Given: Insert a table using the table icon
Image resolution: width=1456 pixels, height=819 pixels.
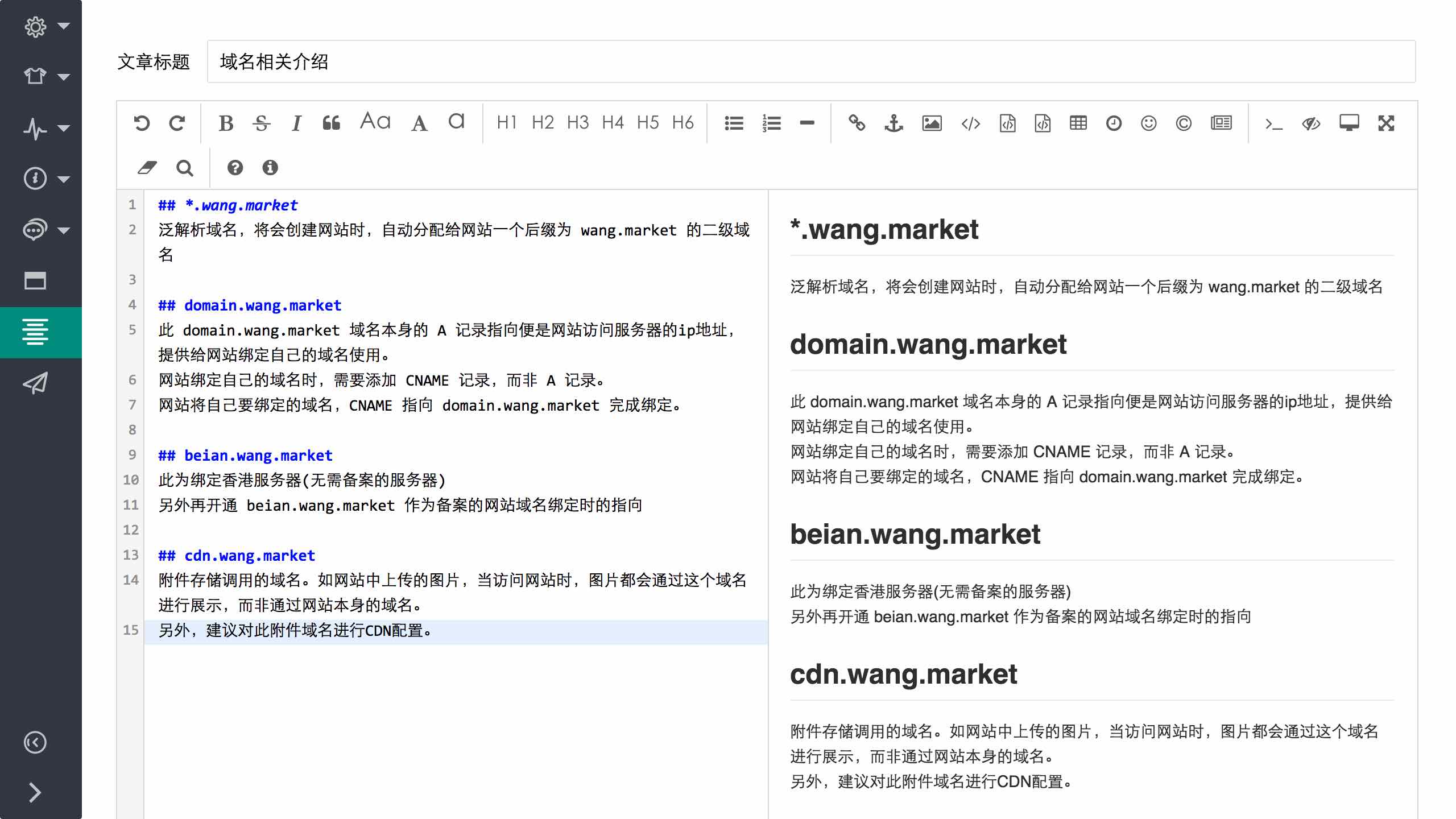Looking at the screenshot, I should point(1078,123).
